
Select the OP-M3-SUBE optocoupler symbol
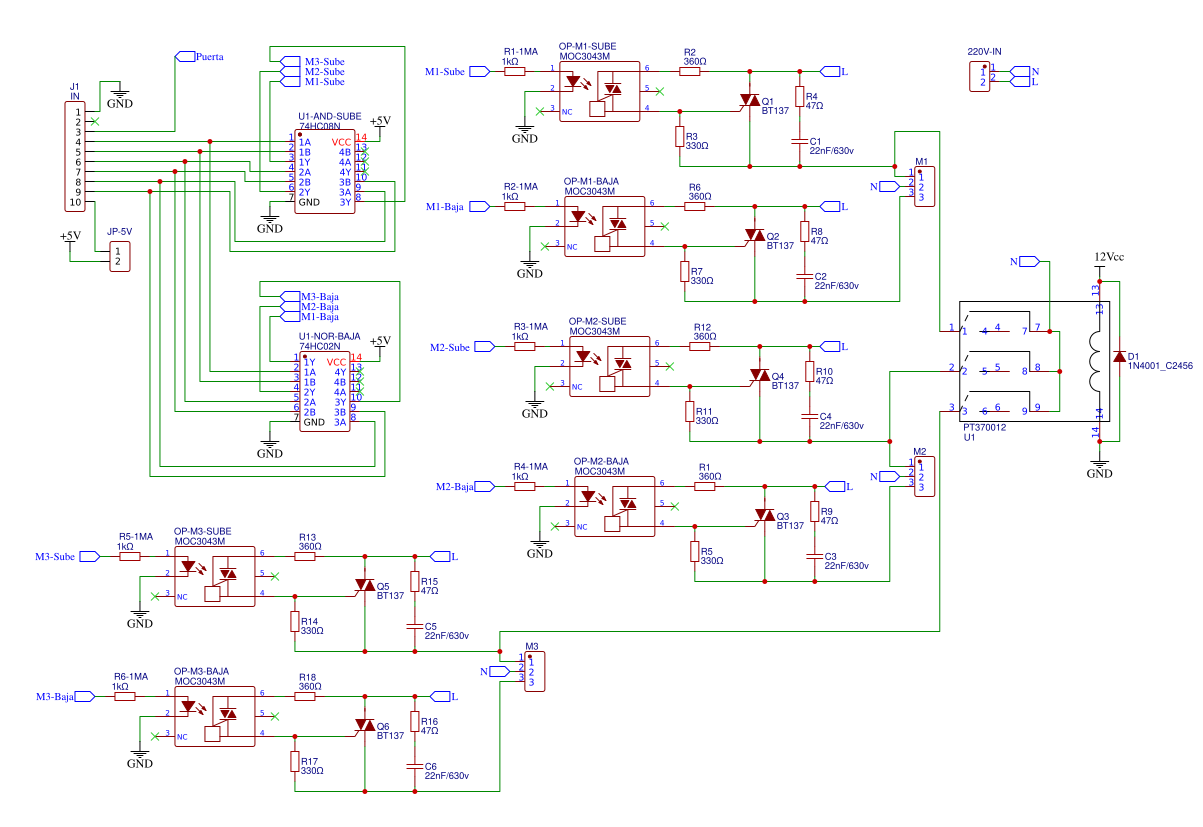point(215,575)
